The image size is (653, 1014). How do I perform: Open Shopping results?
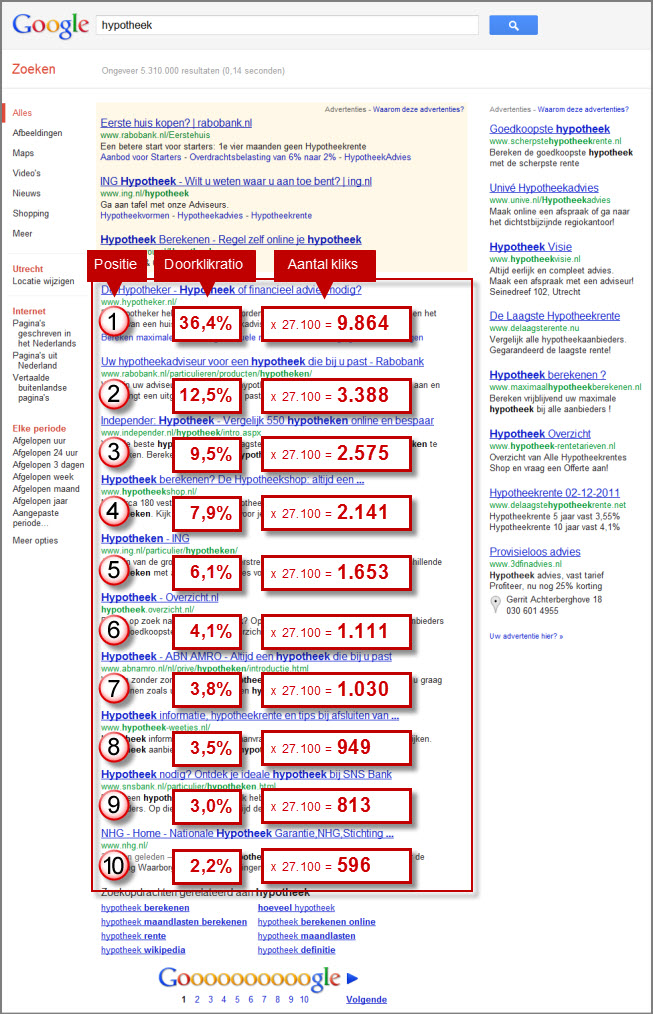(x=30, y=213)
